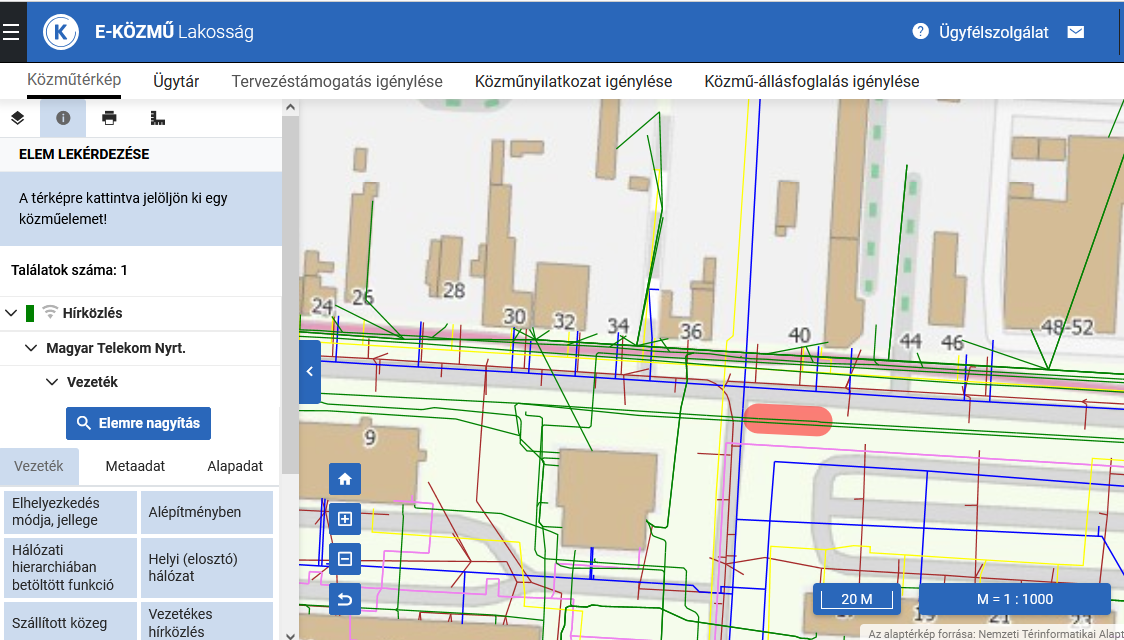Click the highlighted red cable segment on map
Image resolution: width=1124 pixels, height=640 pixels.
point(787,421)
